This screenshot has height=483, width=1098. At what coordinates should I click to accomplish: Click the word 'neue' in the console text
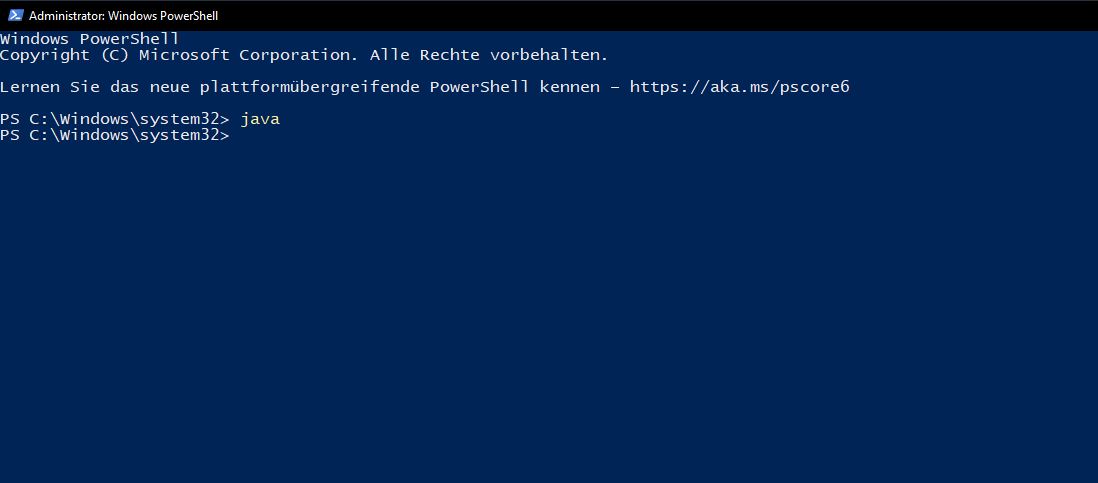[x=169, y=87]
